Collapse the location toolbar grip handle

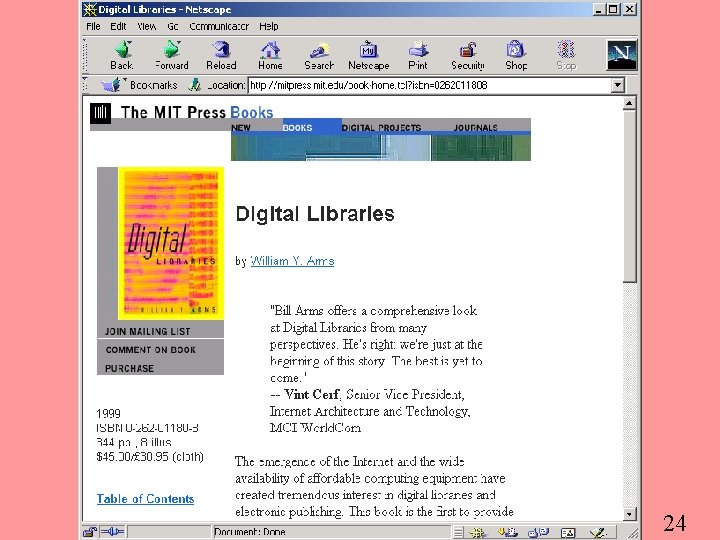point(85,85)
